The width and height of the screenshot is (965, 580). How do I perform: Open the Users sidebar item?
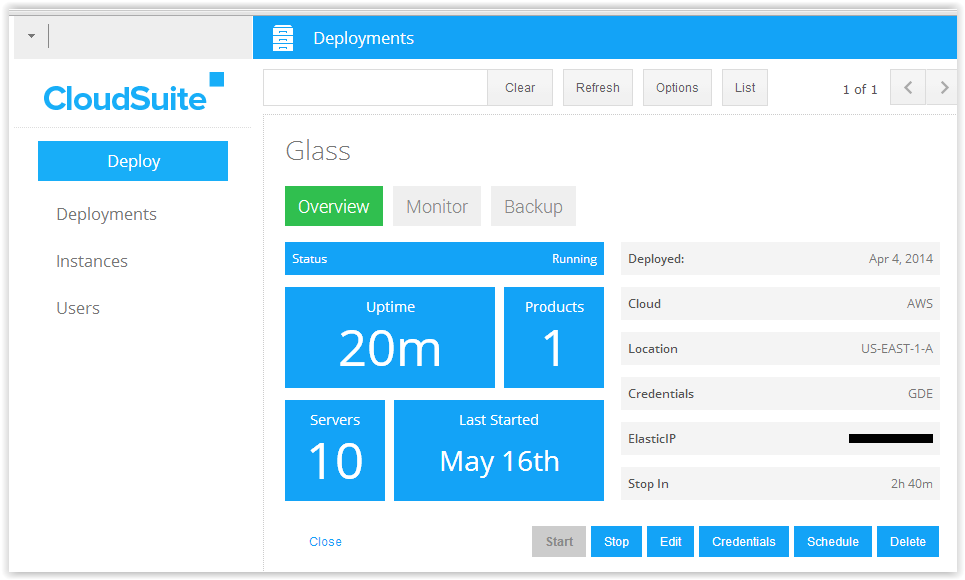[78, 308]
